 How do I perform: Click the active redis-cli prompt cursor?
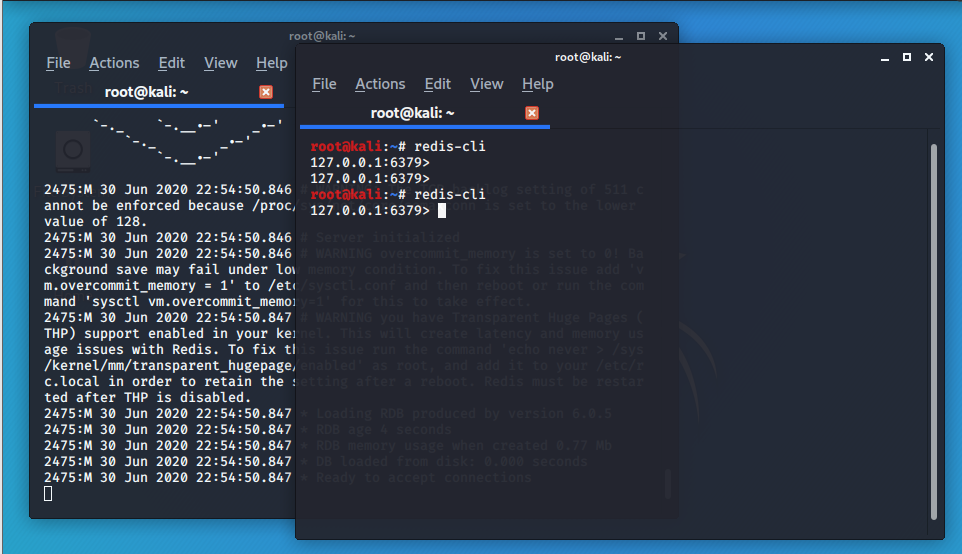tap(442, 210)
